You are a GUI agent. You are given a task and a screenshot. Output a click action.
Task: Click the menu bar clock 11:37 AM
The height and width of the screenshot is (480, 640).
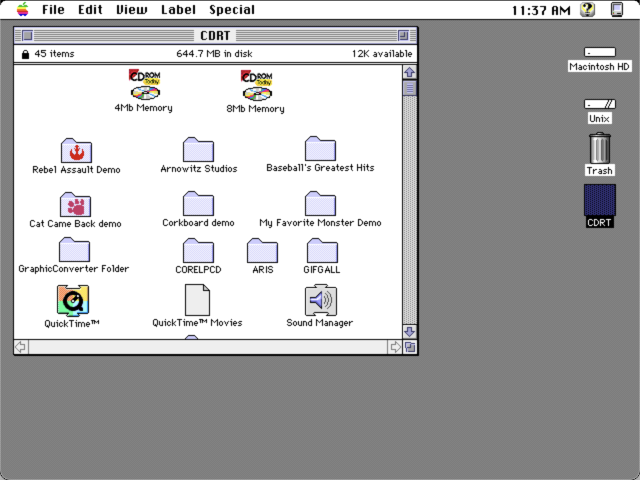[541, 10]
